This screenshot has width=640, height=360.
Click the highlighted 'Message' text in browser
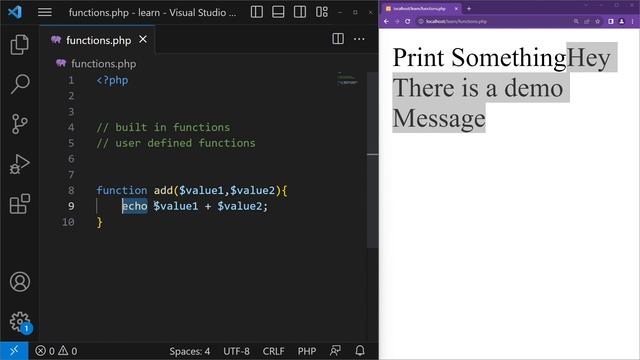click(x=439, y=118)
